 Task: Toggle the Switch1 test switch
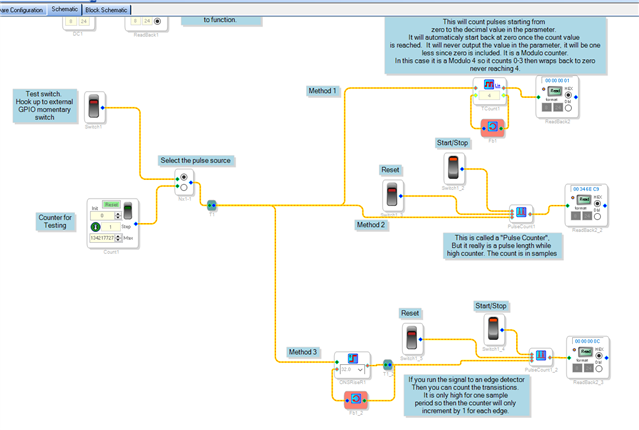[x=94, y=107]
